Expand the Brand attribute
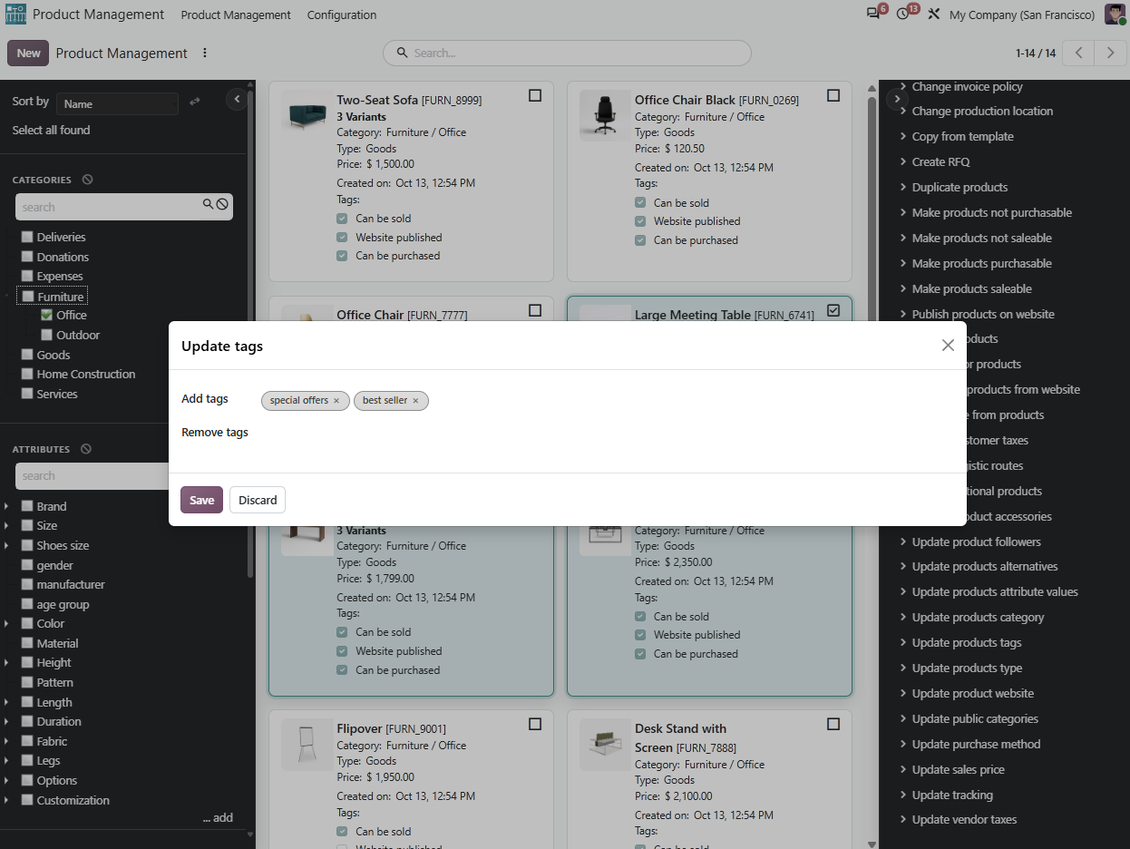 coord(6,506)
